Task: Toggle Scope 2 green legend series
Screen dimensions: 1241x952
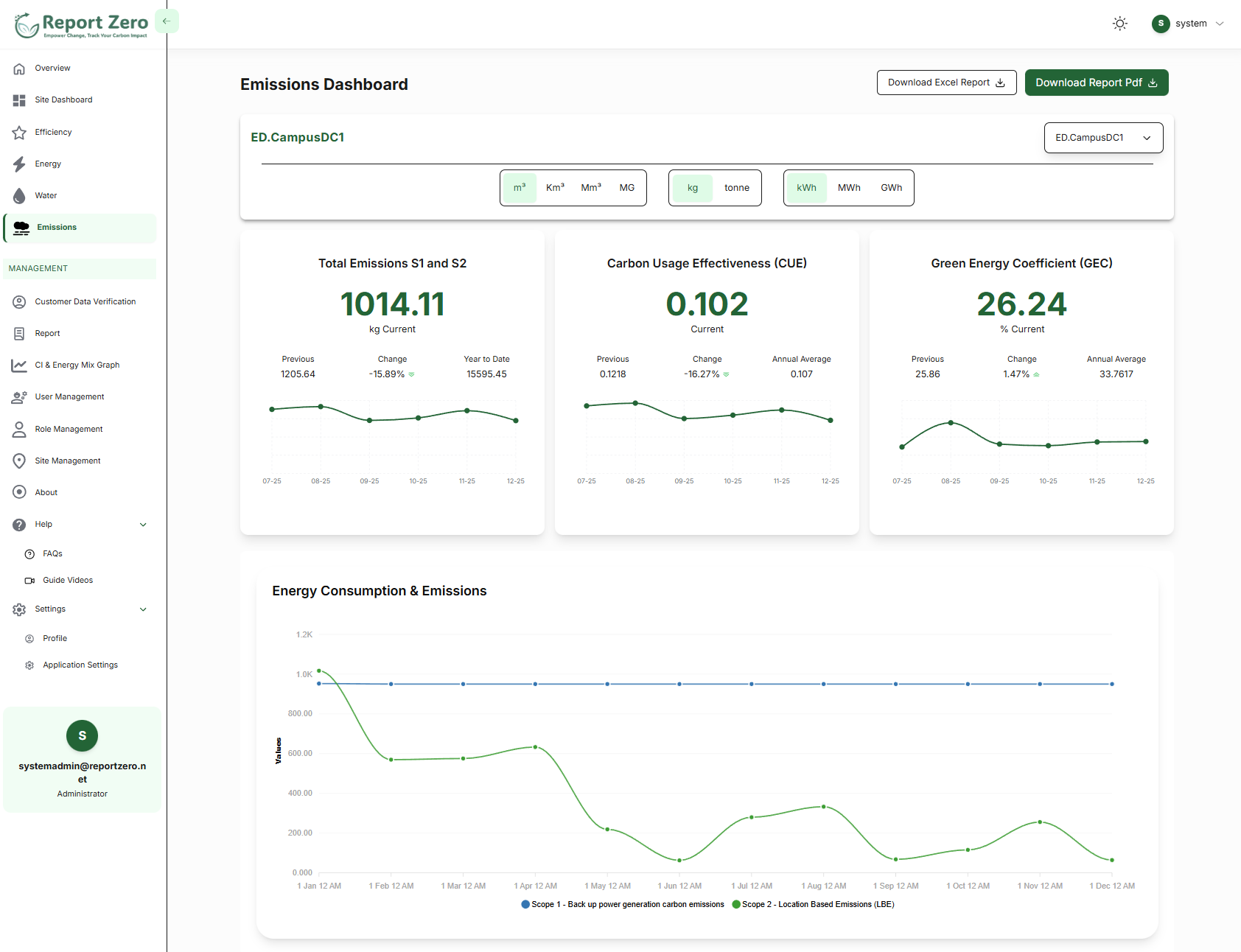Action: [814, 905]
